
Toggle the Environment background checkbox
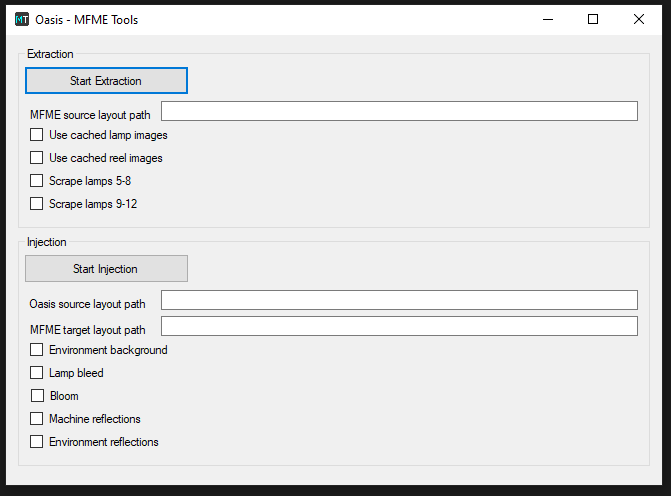point(36,350)
